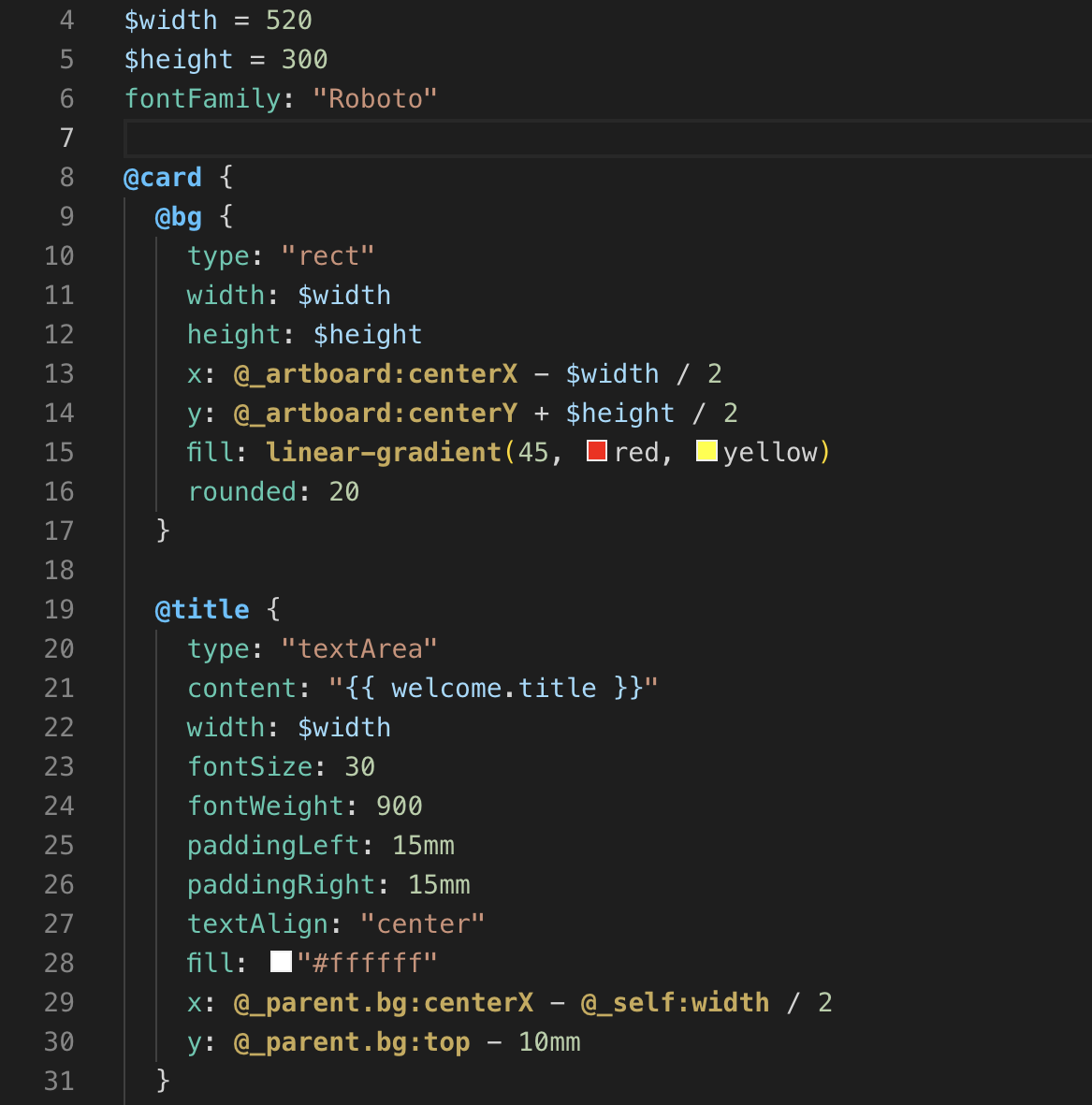Click the fontSize: 30 property
The image size is (1092, 1105).
(x=282, y=766)
